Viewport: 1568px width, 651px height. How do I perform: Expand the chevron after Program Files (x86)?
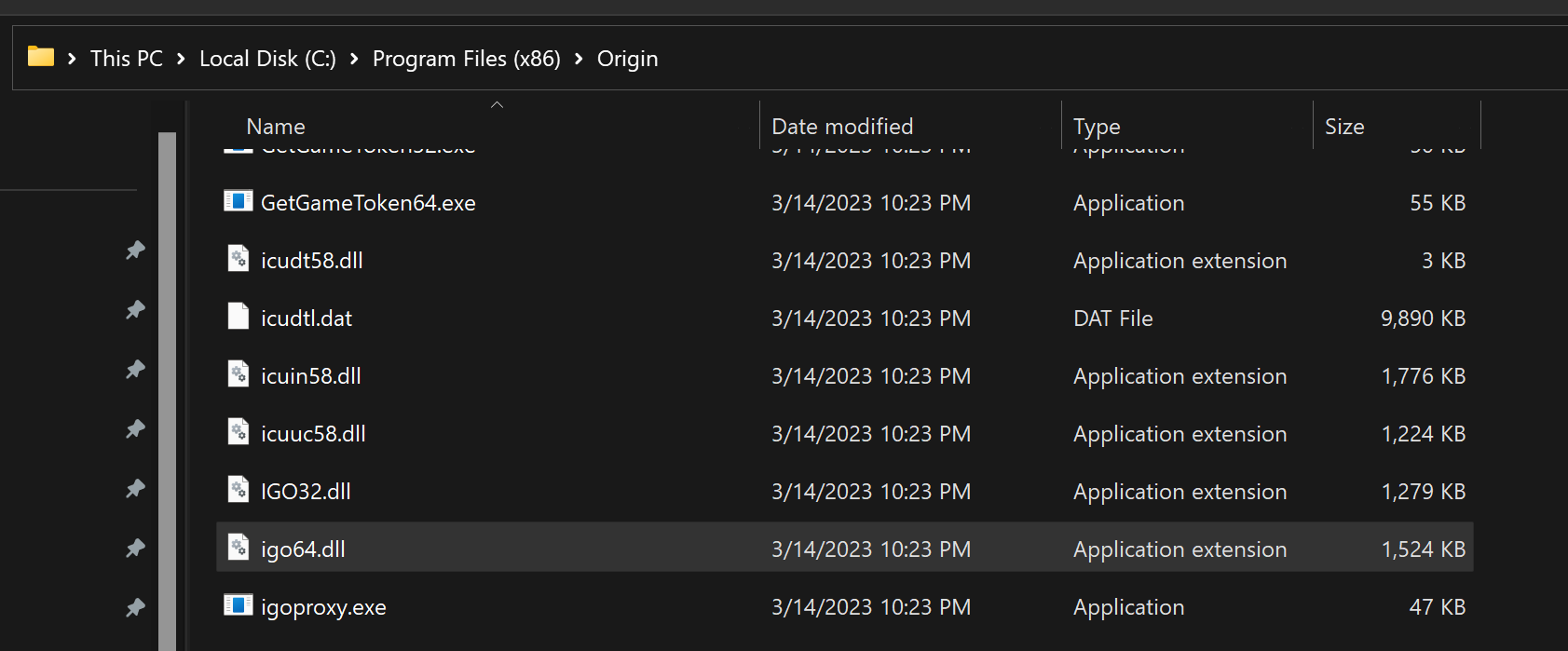[579, 59]
